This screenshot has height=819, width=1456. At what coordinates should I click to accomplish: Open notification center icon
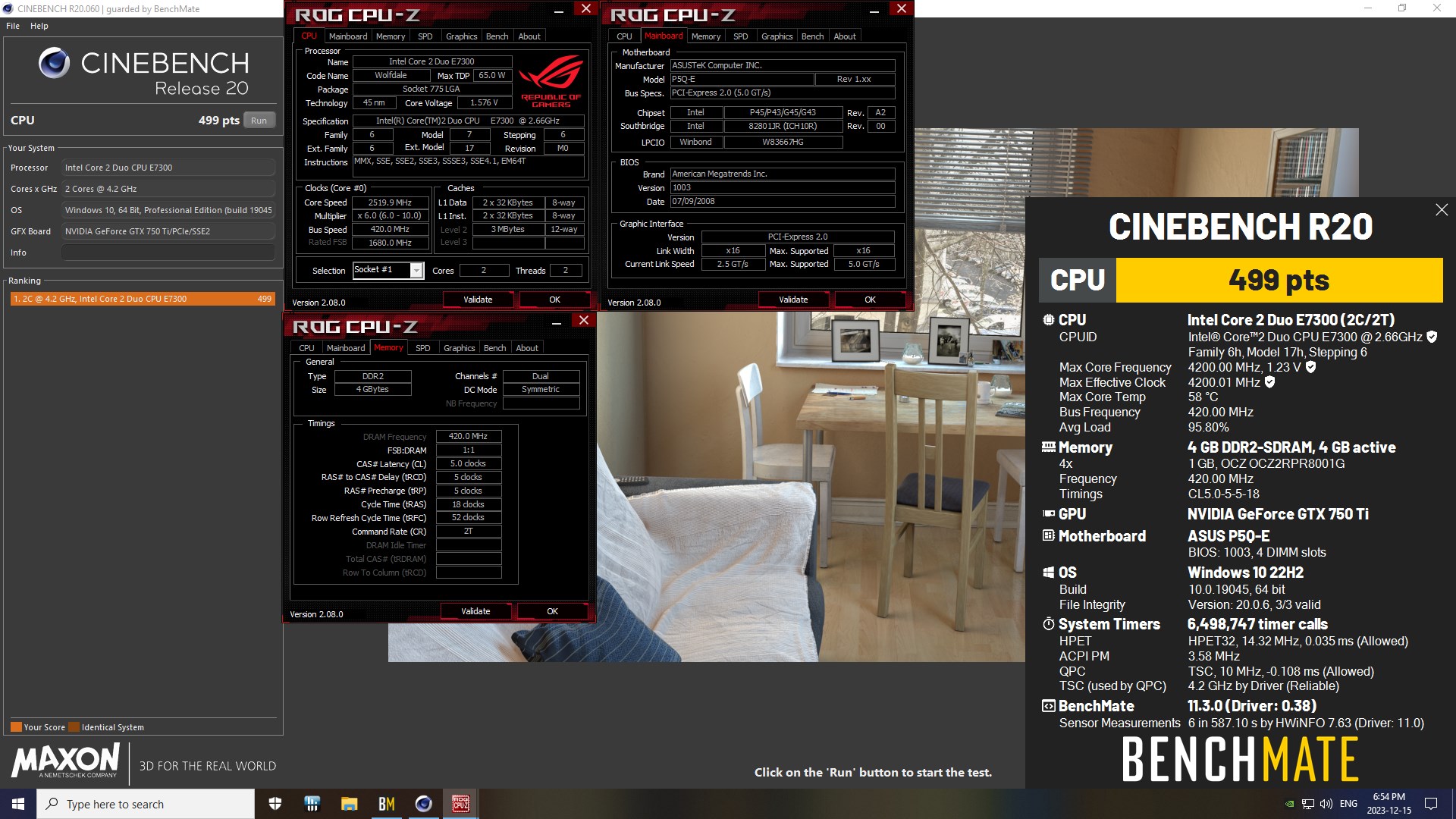1431,804
